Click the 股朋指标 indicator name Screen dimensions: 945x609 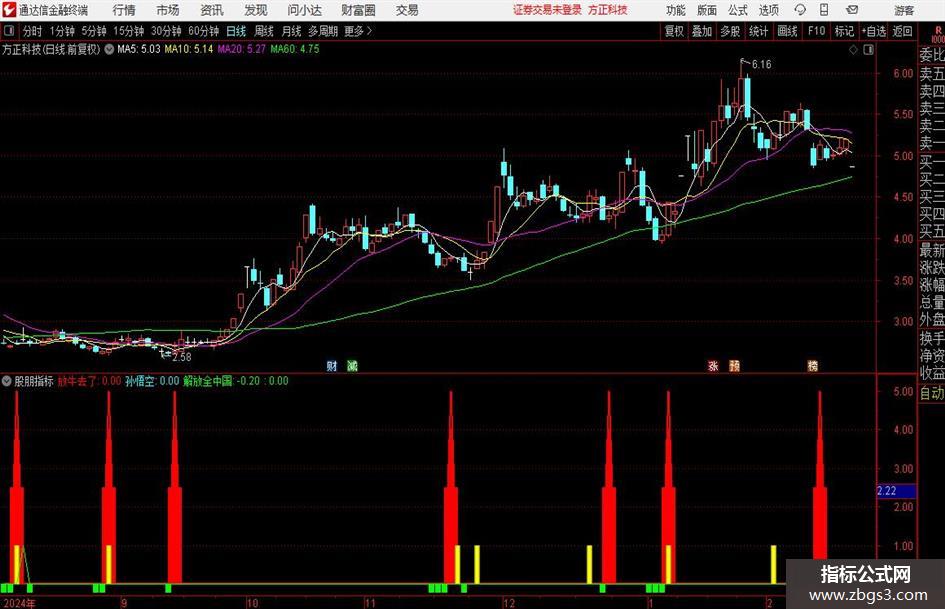click(x=34, y=381)
